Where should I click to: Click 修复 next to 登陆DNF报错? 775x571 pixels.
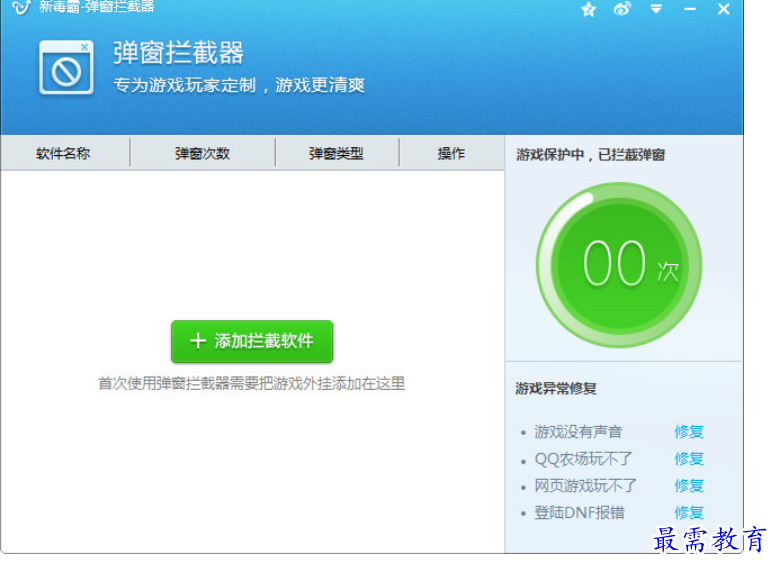pyautogui.click(x=689, y=513)
